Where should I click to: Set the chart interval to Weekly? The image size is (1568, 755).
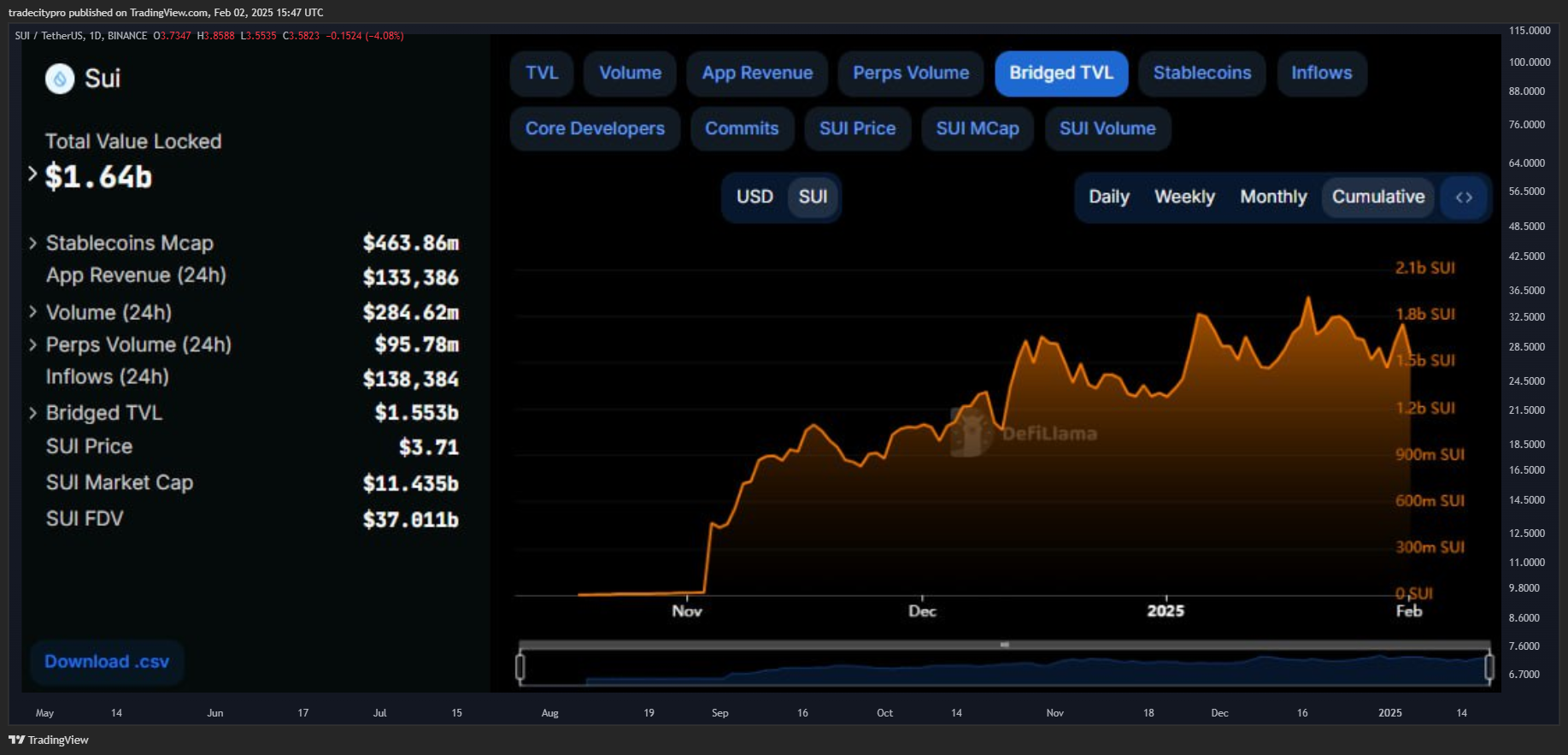(1184, 197)
